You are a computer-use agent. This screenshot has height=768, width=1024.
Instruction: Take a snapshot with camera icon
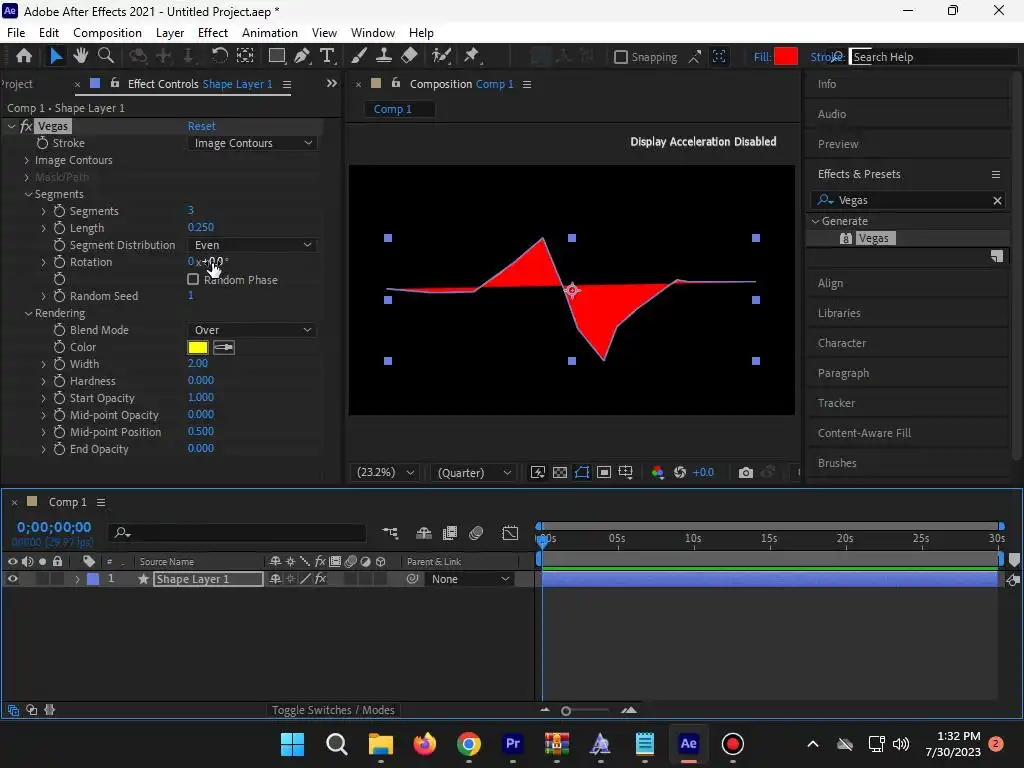[745, 472]
